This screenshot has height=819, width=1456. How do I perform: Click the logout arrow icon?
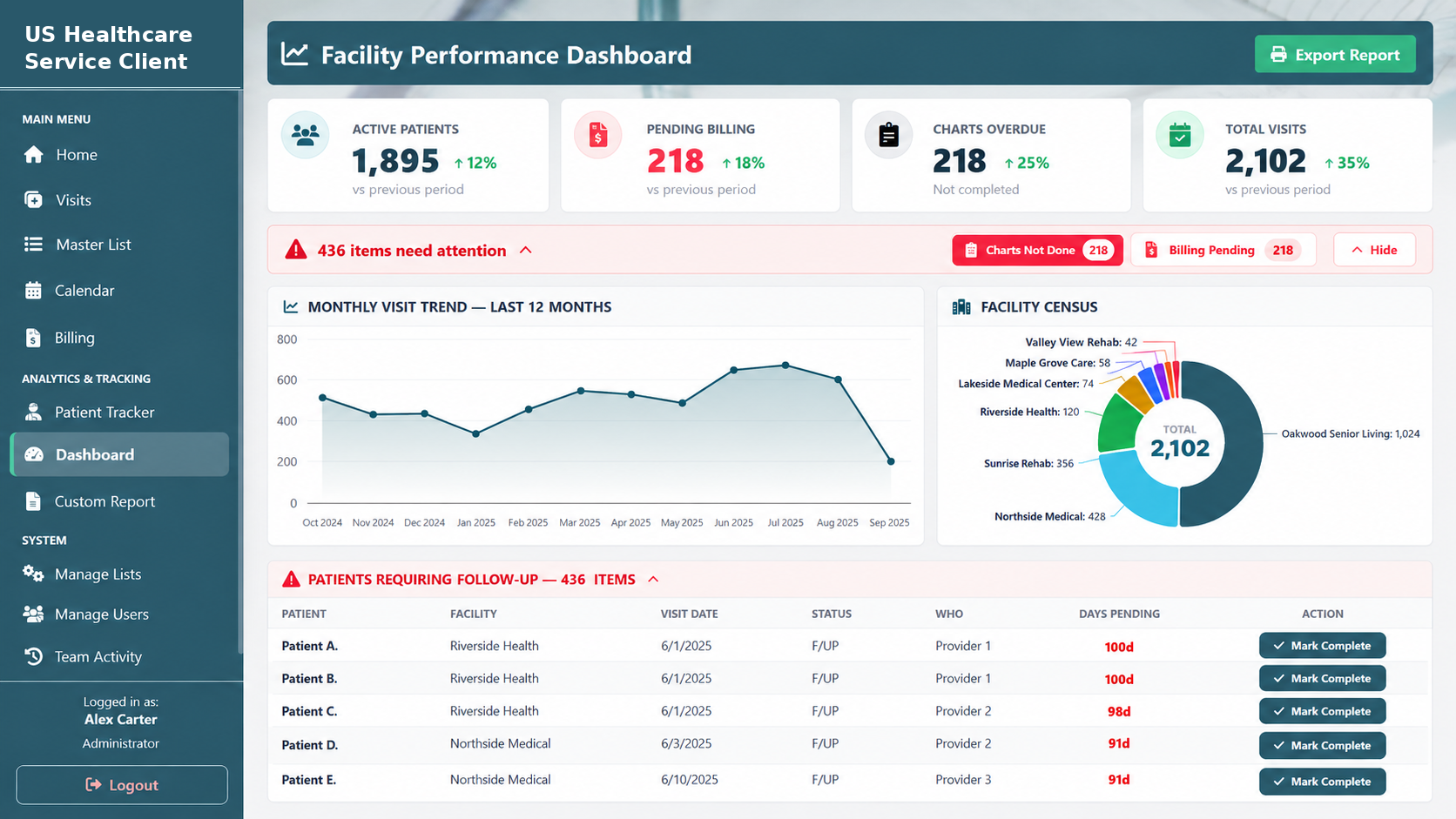click(93, 785)
